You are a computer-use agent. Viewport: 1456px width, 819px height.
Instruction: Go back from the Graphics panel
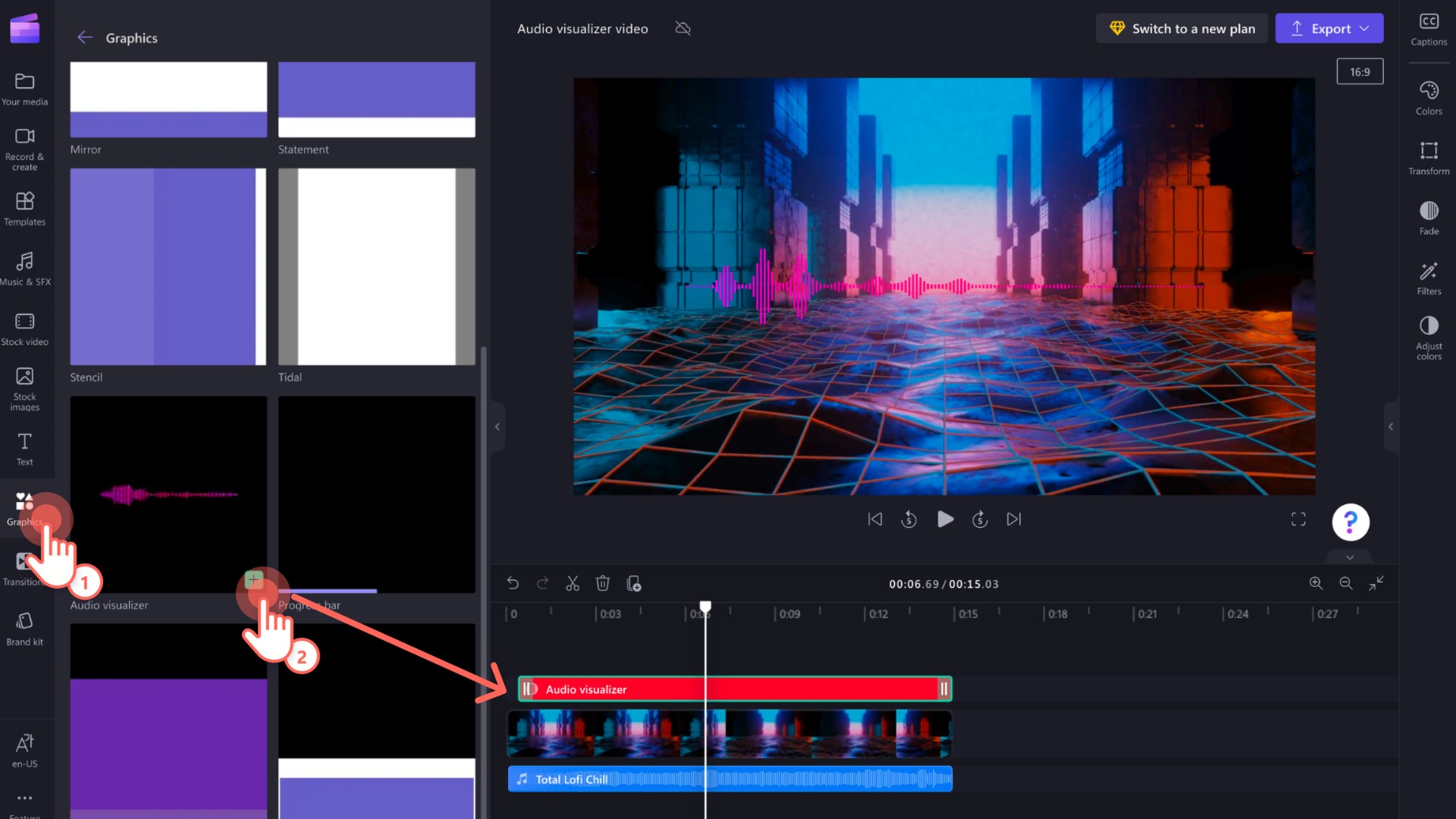point(85,37)
